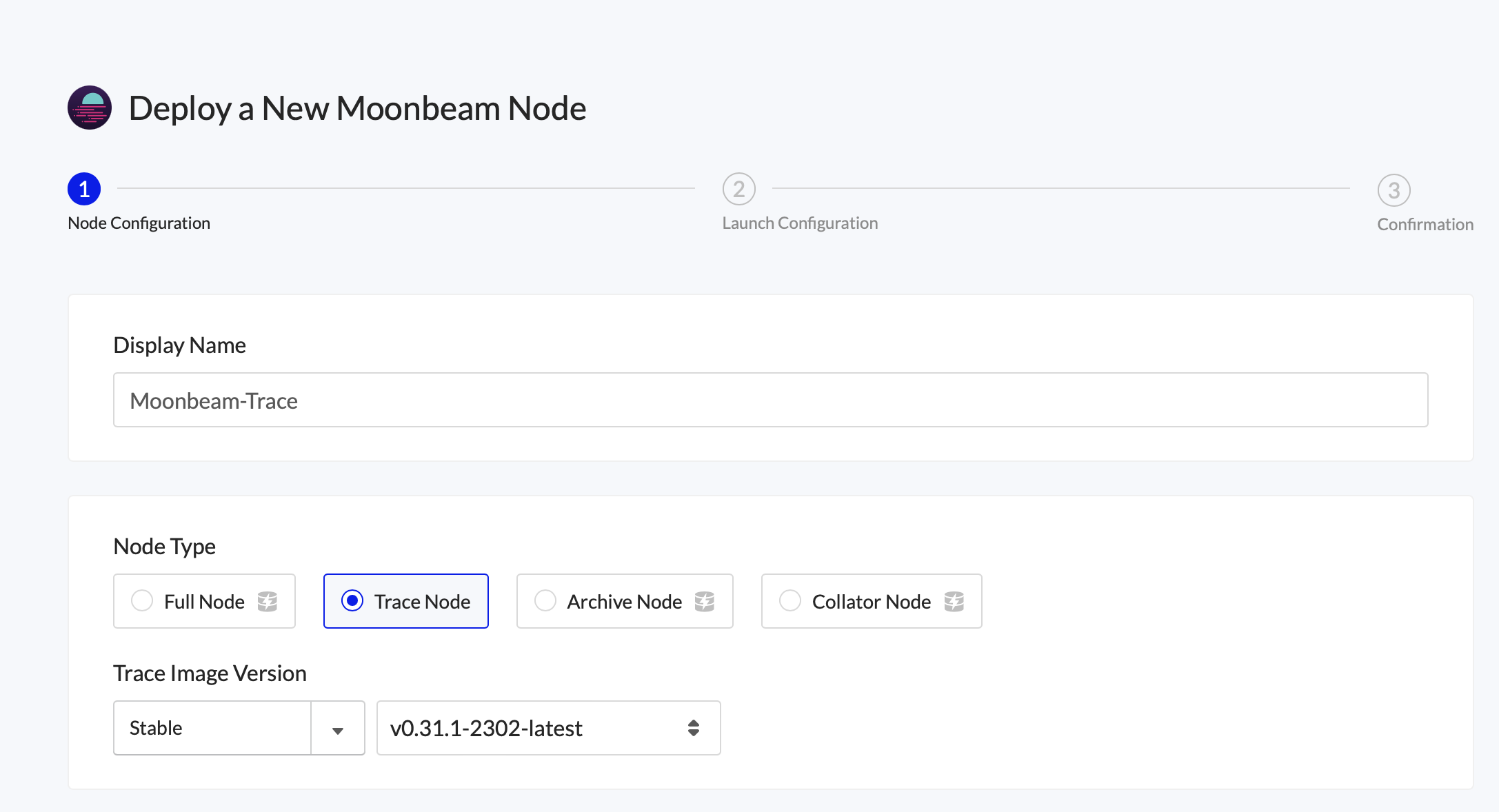Click the Node Configuration step label
The width and height of the screenshot is (1499, 812).
pos(139,223)
